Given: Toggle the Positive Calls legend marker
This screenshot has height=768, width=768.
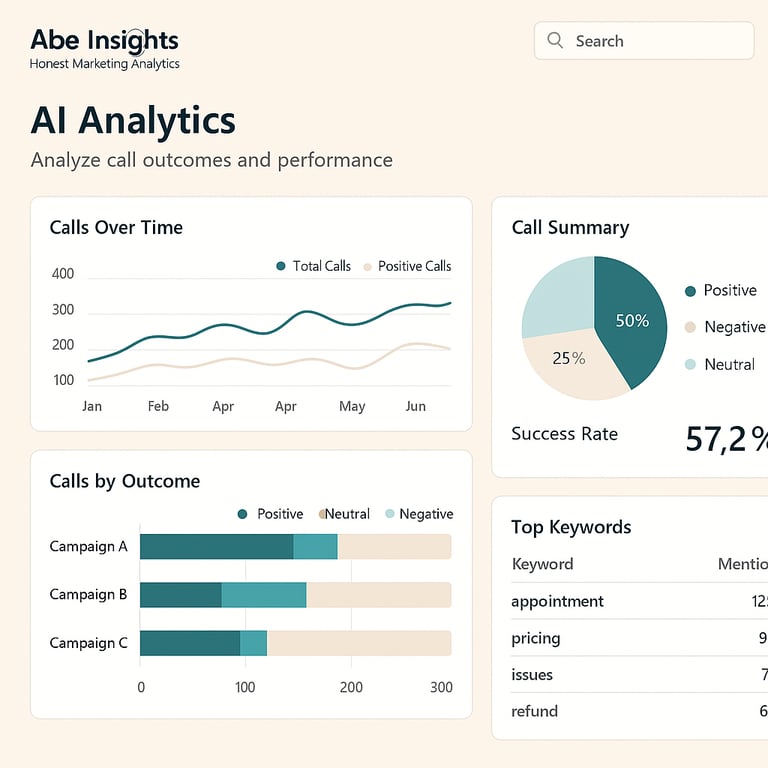Looking at the screenshot, I should (367, 266).
